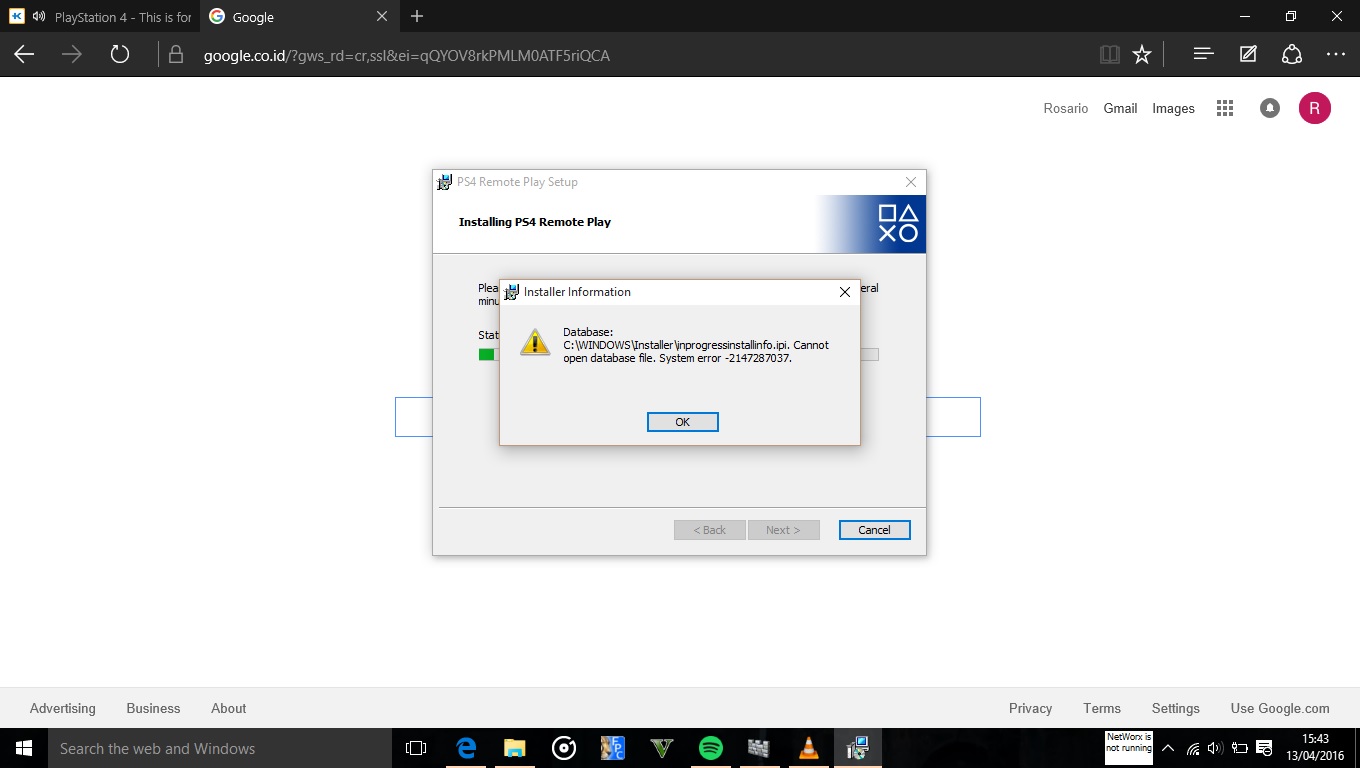Image resolution: width=1360 pixels, height=768 pixels.
Task: Click the padlock security icon
Action: click(177, 55)
